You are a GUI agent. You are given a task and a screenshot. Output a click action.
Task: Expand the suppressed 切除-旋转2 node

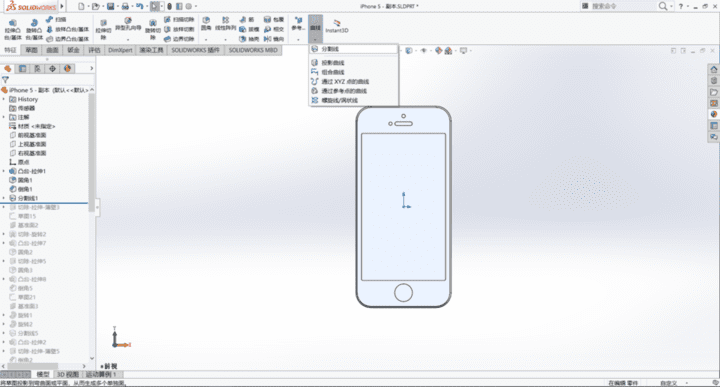tap(4, 234)
